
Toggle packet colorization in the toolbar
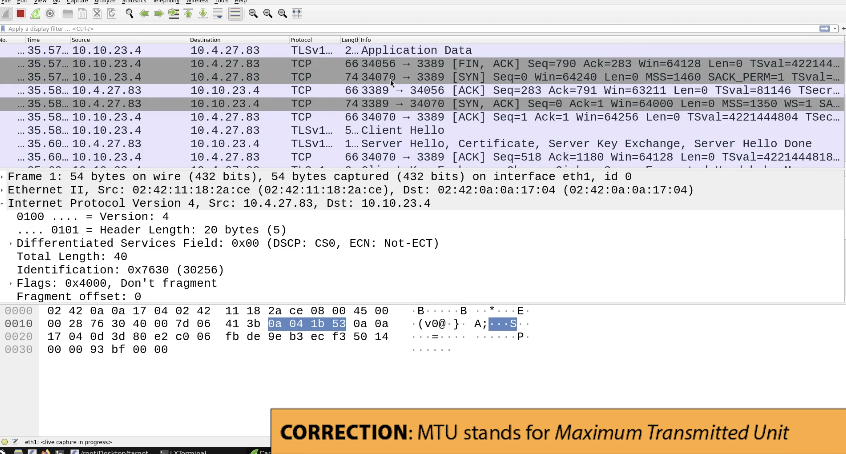pyautogui.click(x=235, y=14)
